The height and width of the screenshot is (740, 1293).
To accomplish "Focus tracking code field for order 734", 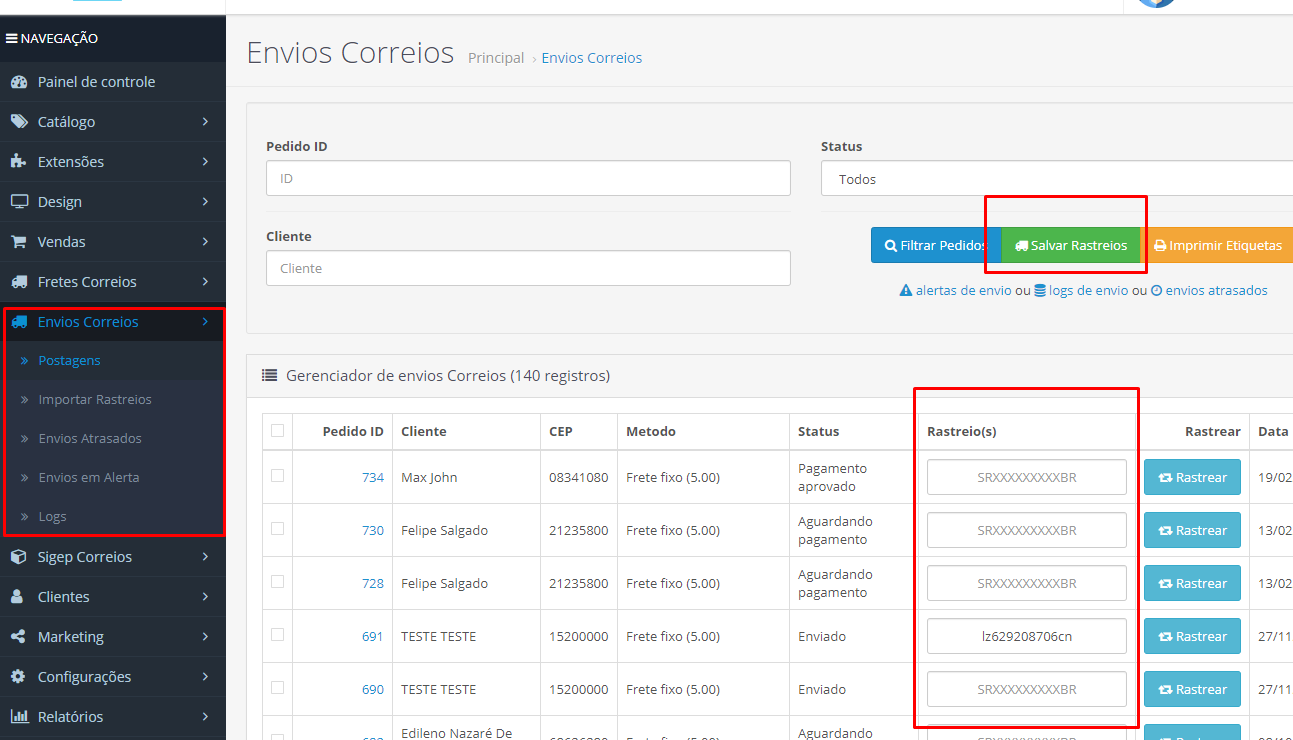I will 1027,477.
